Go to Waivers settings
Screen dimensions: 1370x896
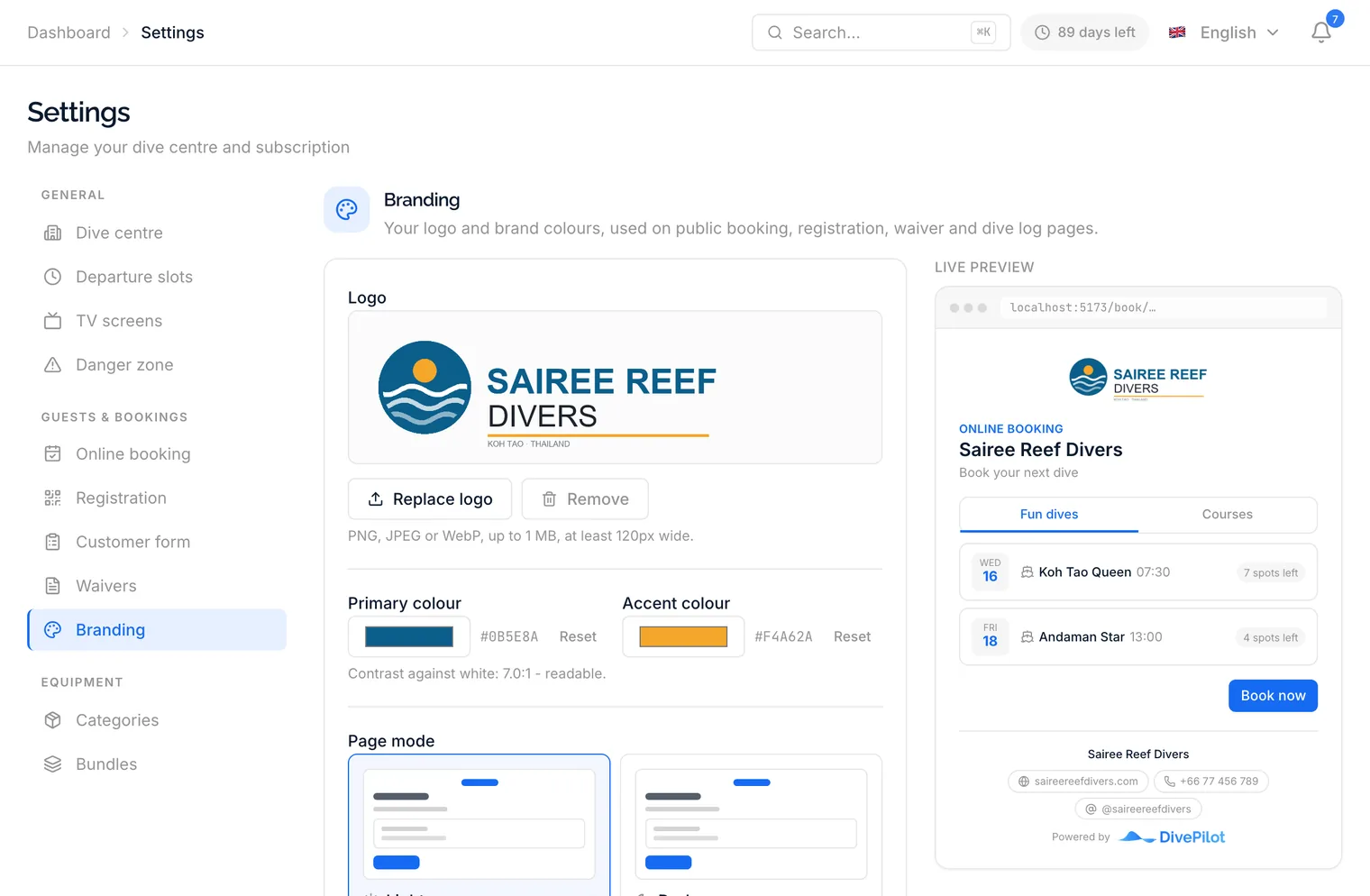157,586
